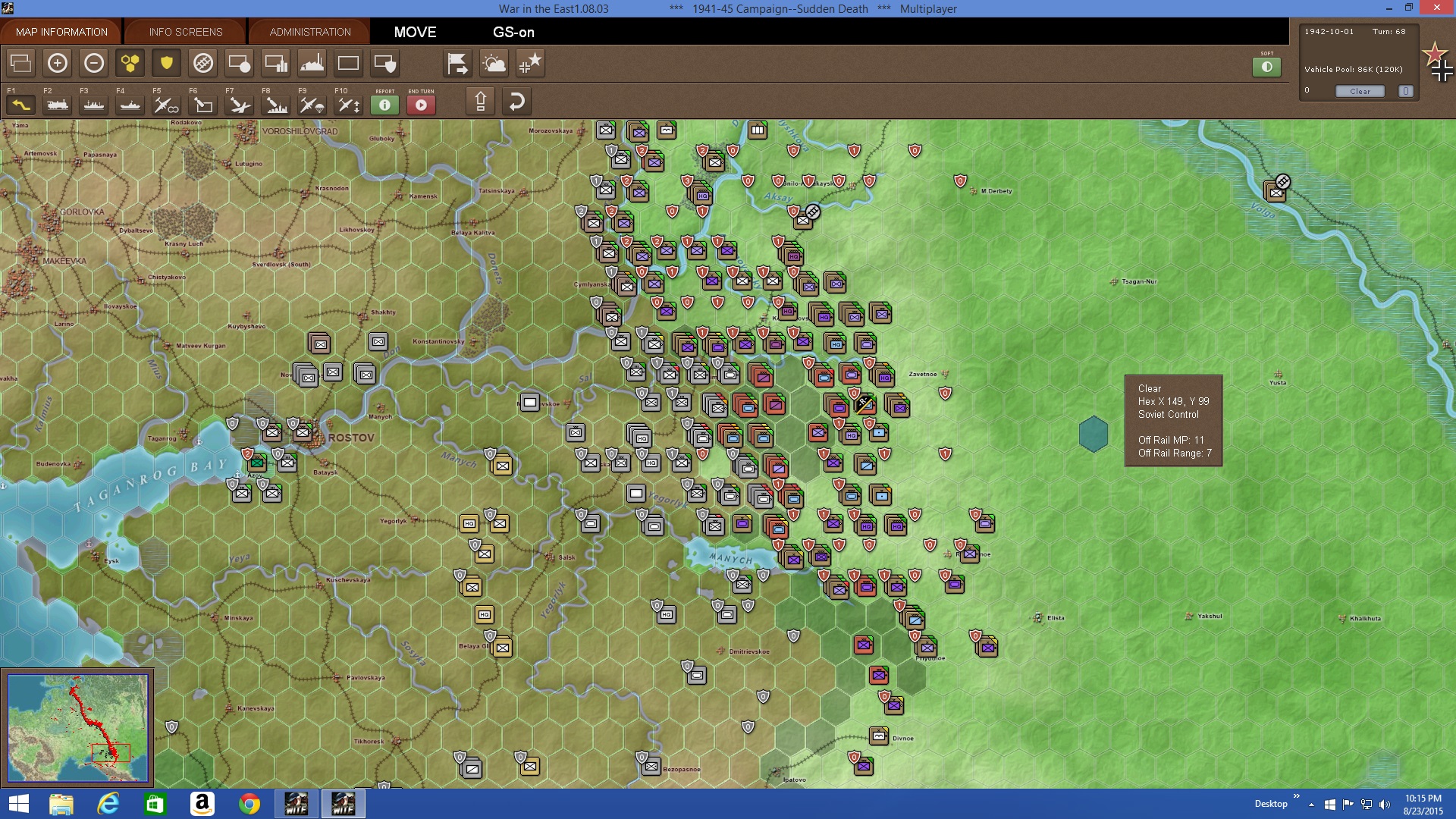The width and height of the screenshot is (1456, 819).
Task: Open the Store from the taskbar
Action: point(155,804)
